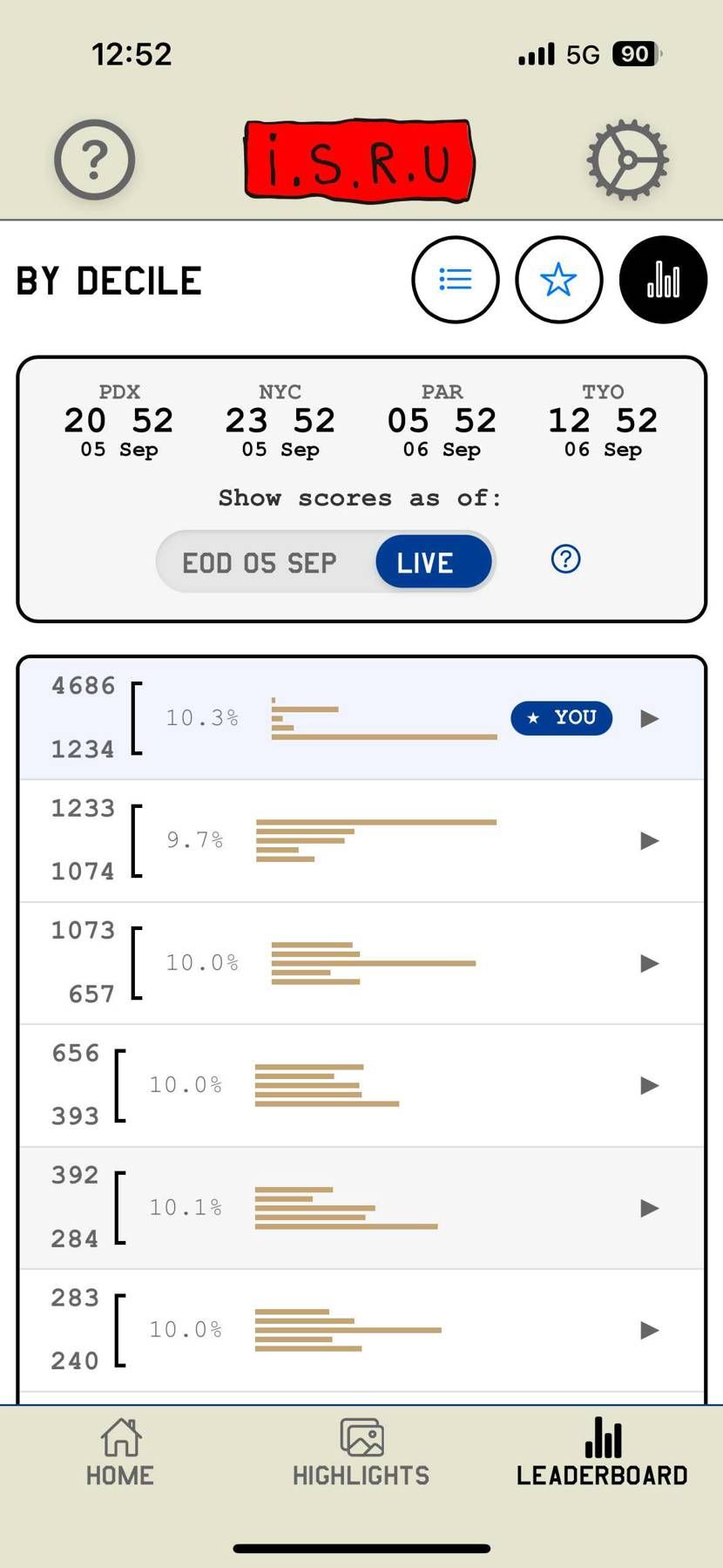Expand the 392–284 decile row arrow
The height and width of the screenshot is (1568, 723).
(x=649, y=1208)
